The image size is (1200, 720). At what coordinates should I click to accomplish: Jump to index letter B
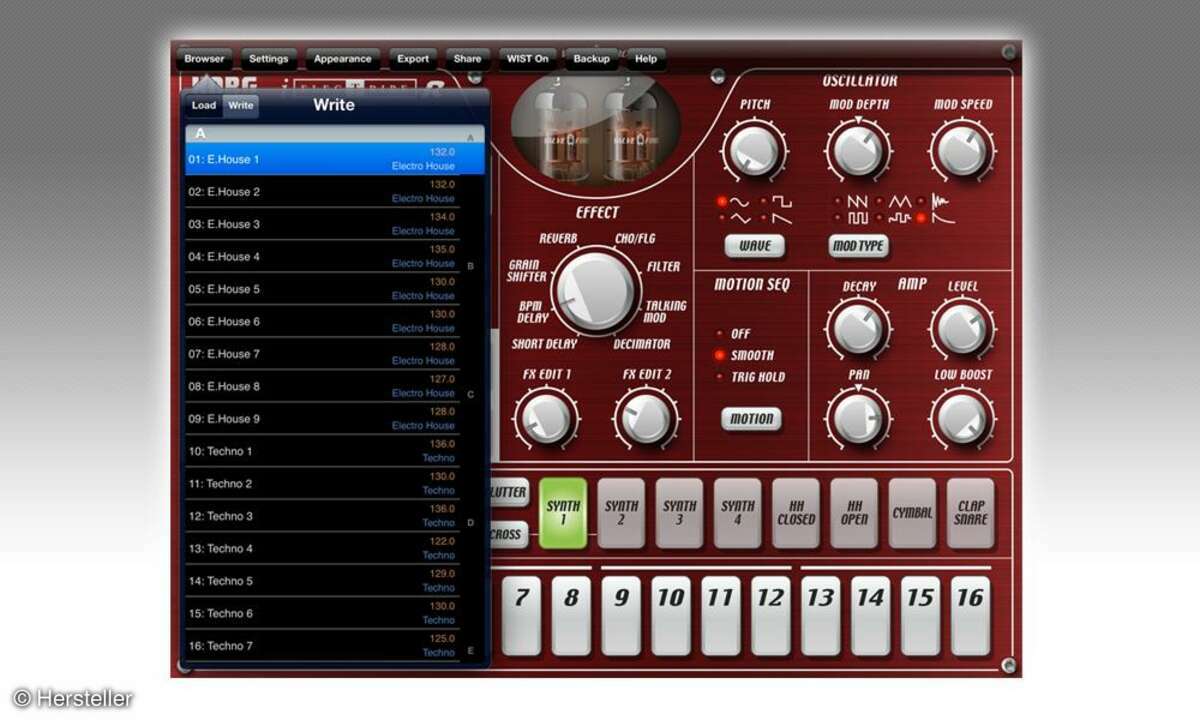471,267
